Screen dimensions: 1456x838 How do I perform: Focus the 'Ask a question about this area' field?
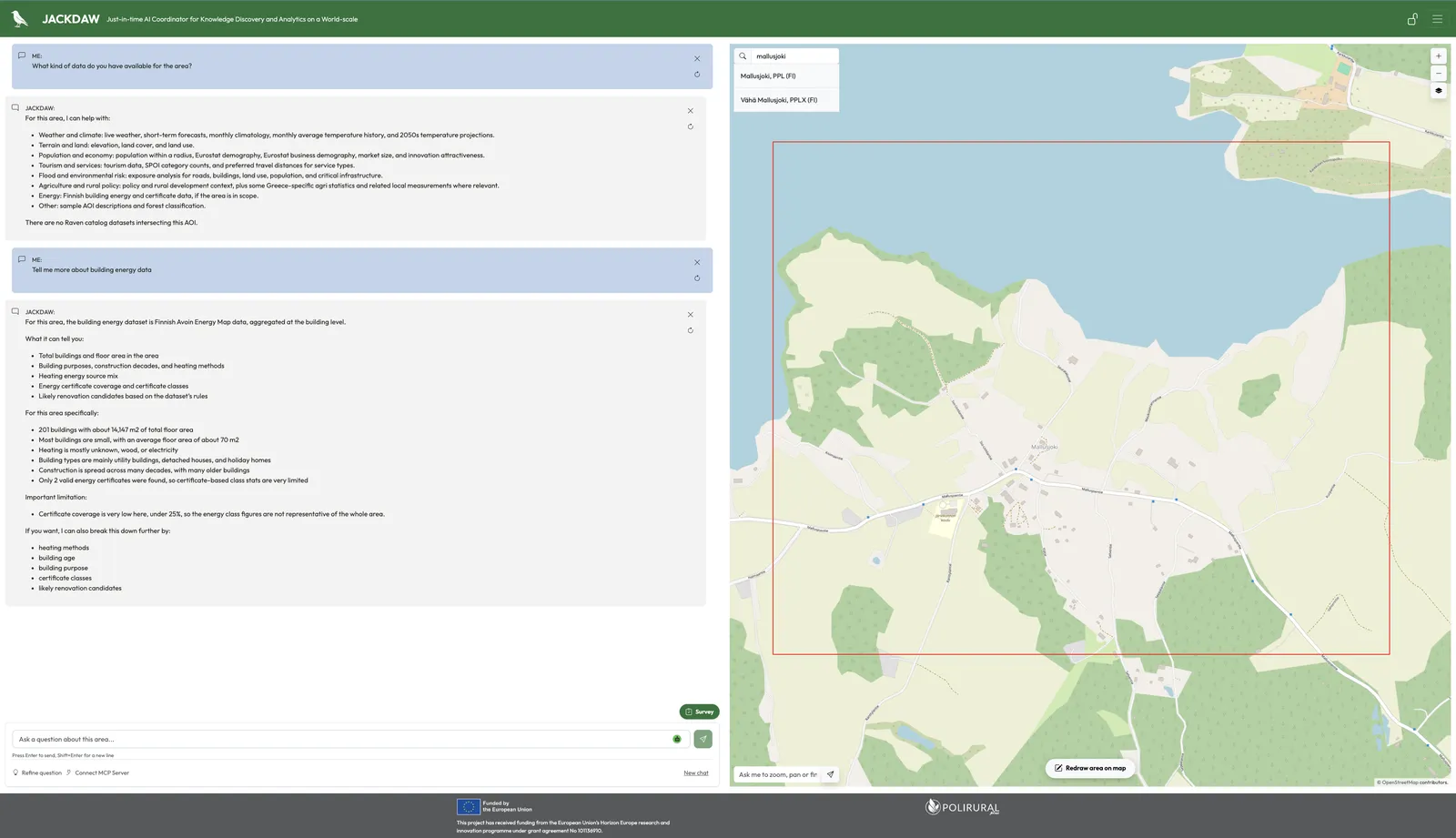[x=341, y=739]
